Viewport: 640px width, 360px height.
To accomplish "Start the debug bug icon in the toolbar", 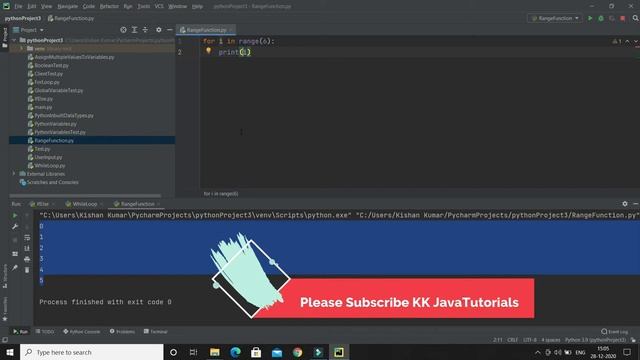I will 601,18.
